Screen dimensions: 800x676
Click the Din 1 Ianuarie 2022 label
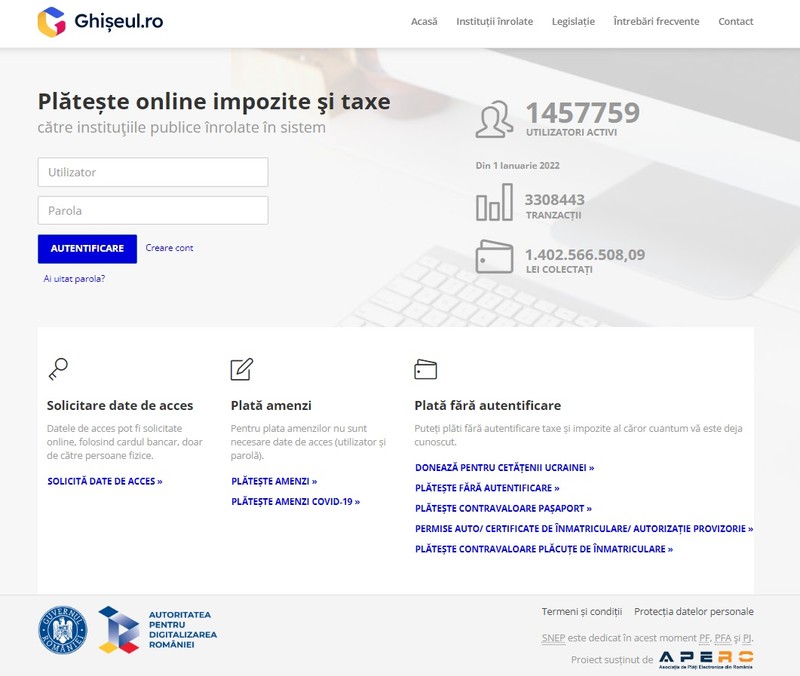517,165
